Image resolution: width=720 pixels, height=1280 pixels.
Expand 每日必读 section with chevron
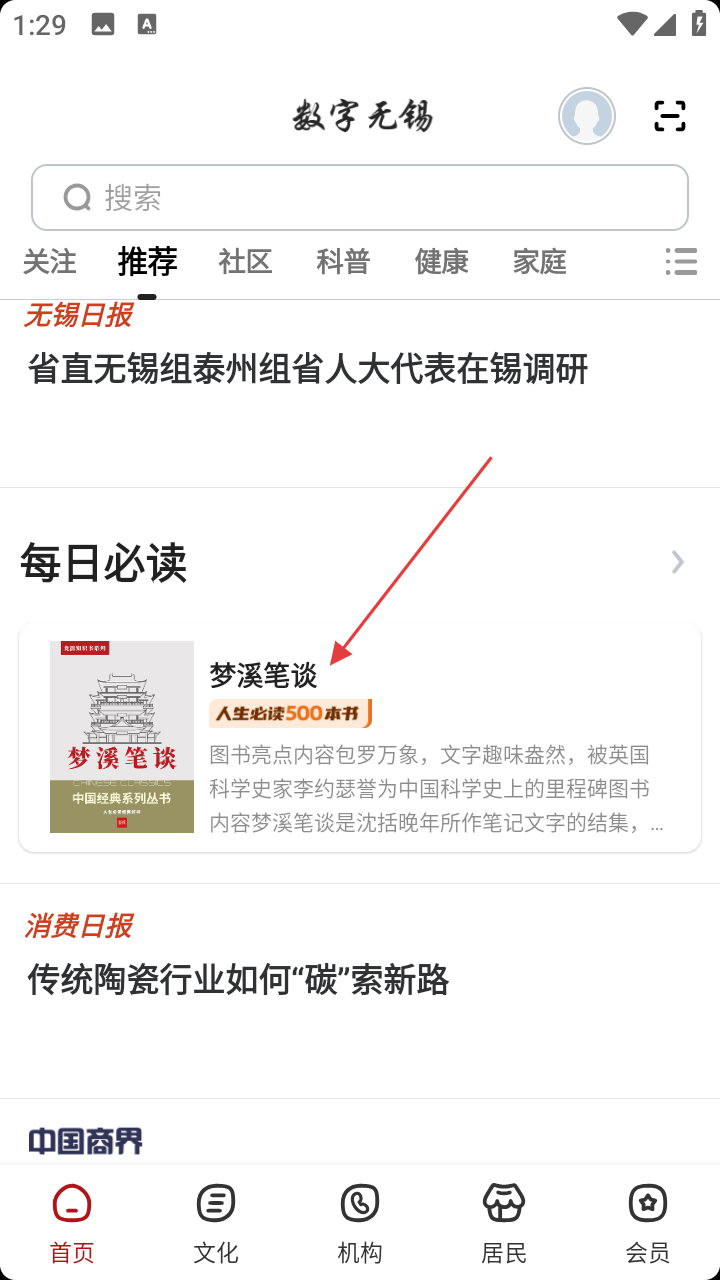pos(678,562)
